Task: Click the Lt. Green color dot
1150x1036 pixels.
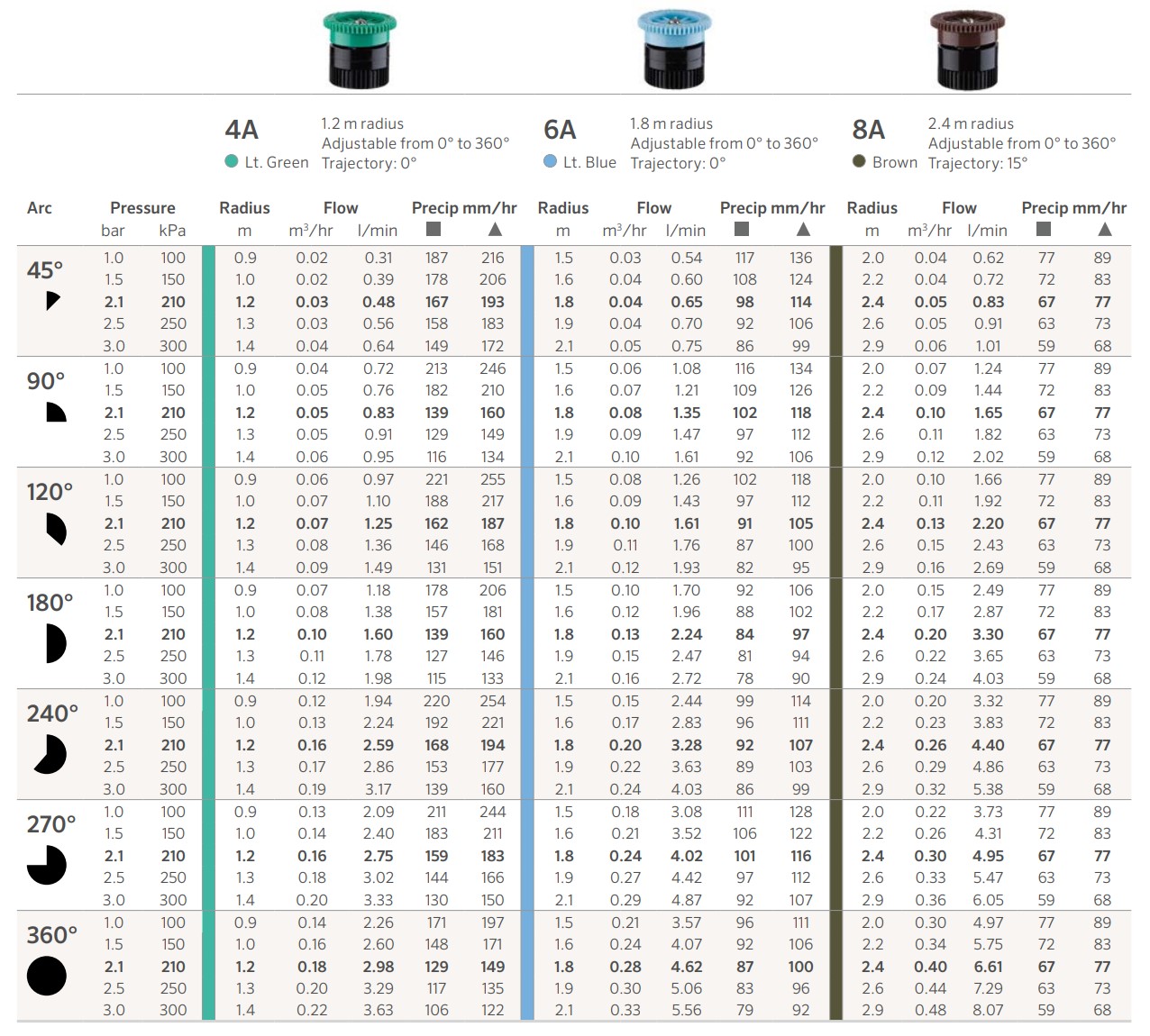Action: 232,162
